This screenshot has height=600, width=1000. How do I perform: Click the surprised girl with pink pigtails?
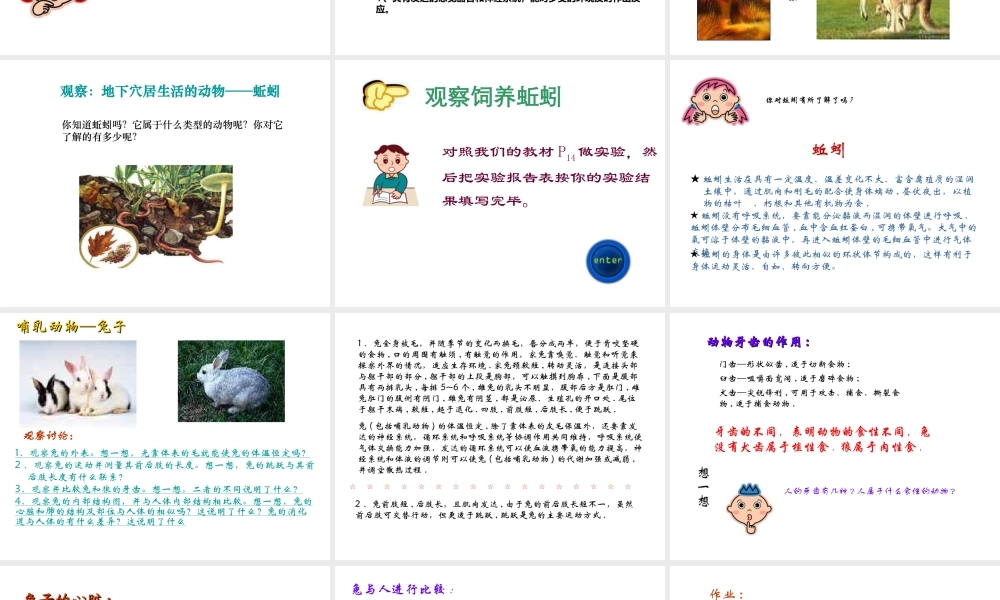click(715, 101)
